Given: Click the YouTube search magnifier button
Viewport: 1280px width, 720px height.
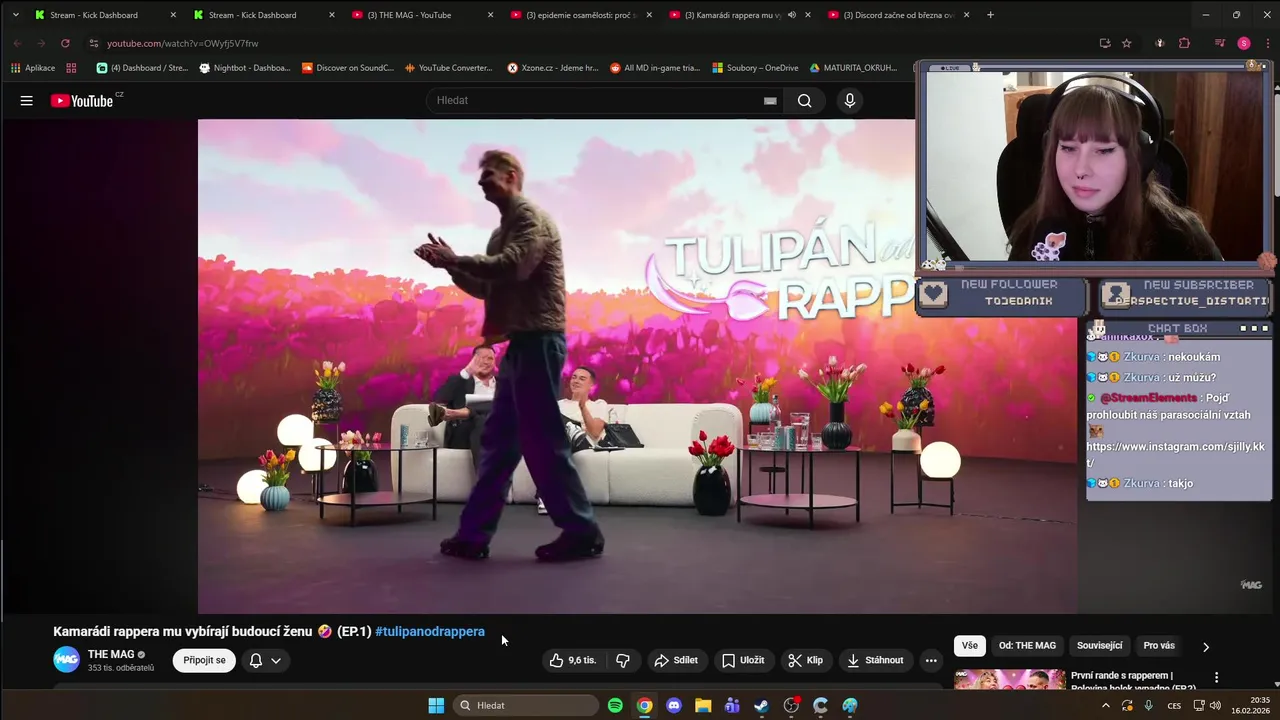Looking at the screenshot, I should 804,100.
